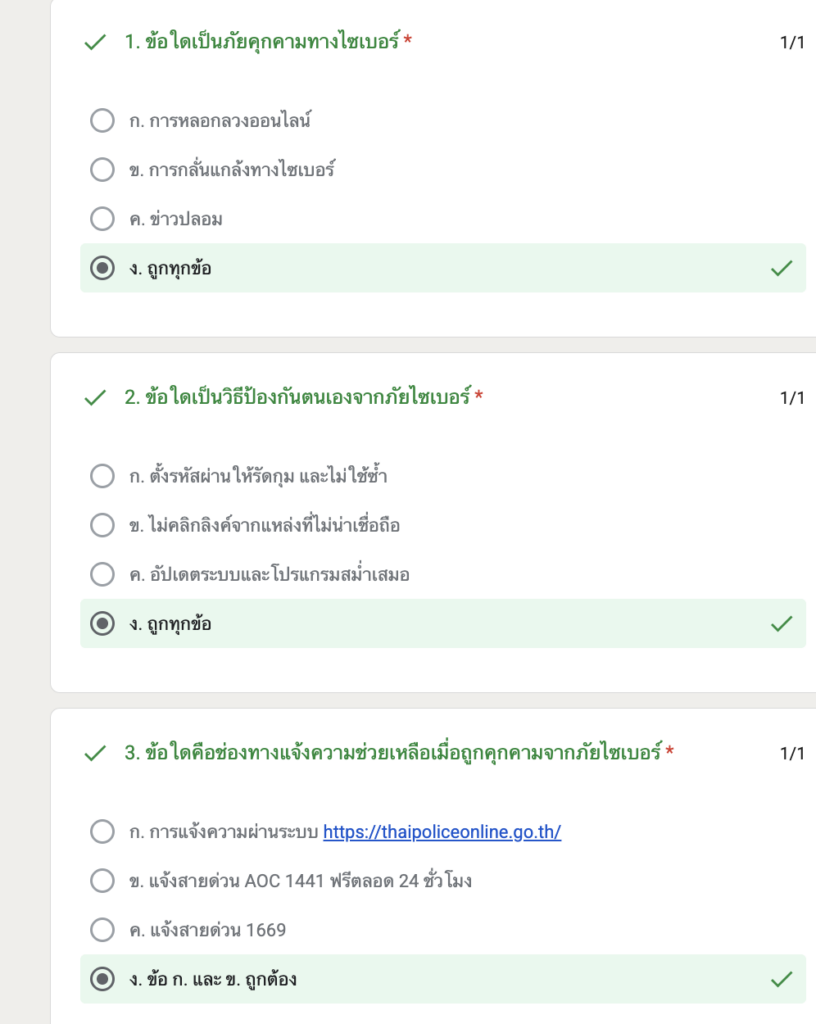Choose option ค. ข่าวปลอม
The height and width of the screenshot is (1024, 816).
point(102,219)
